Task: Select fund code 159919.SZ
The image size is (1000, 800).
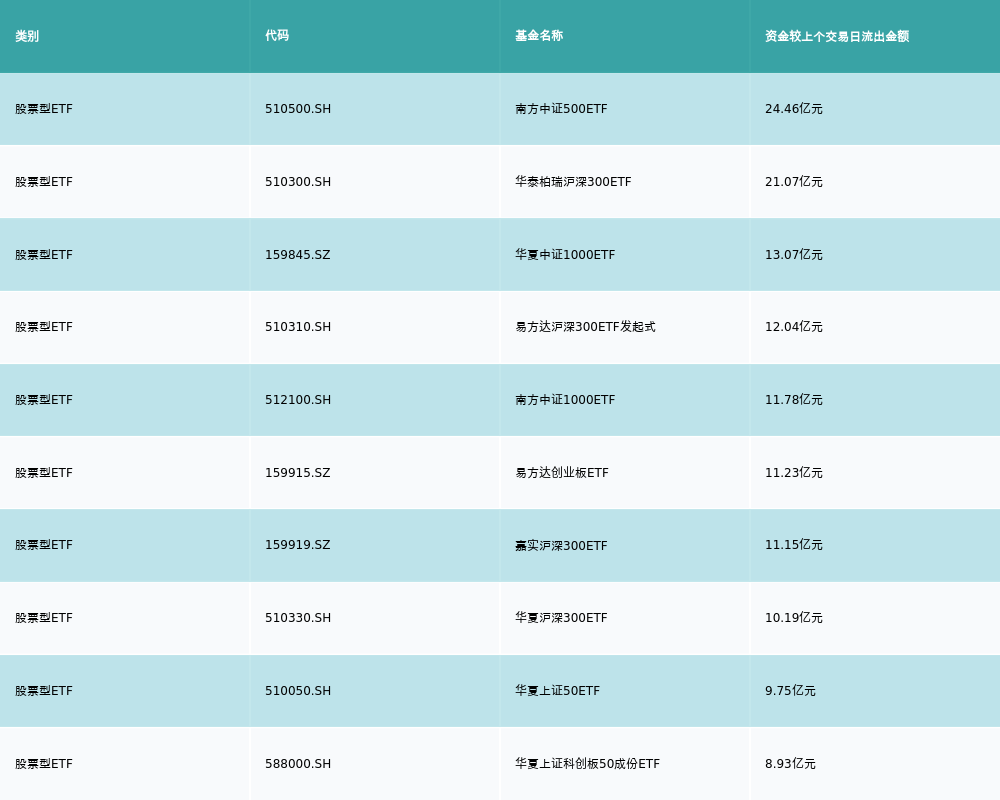Action: 298,545
